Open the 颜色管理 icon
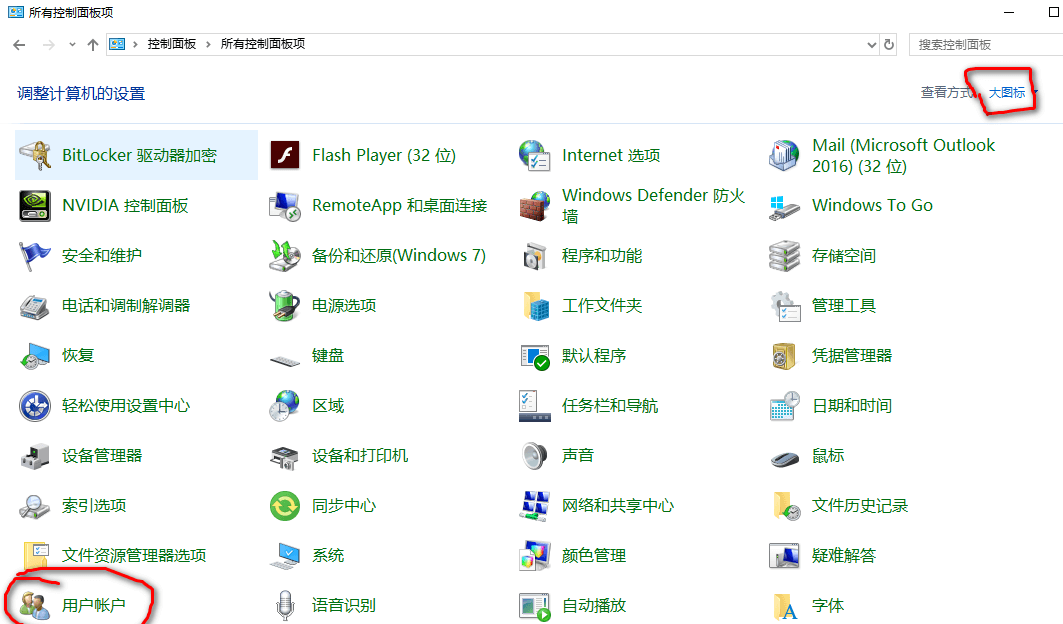The image size is (1063, 624). [535, 556]
